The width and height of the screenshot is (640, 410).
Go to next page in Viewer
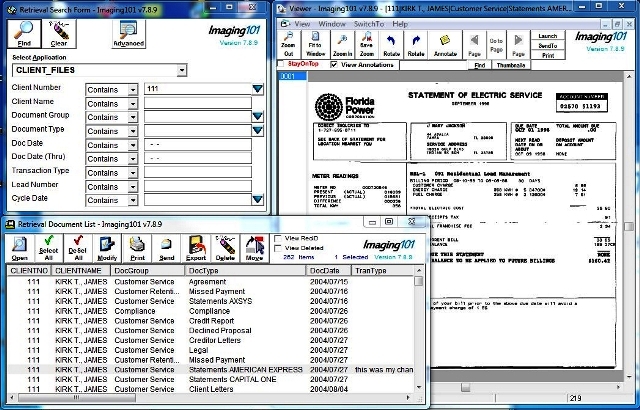coord(518,45)
